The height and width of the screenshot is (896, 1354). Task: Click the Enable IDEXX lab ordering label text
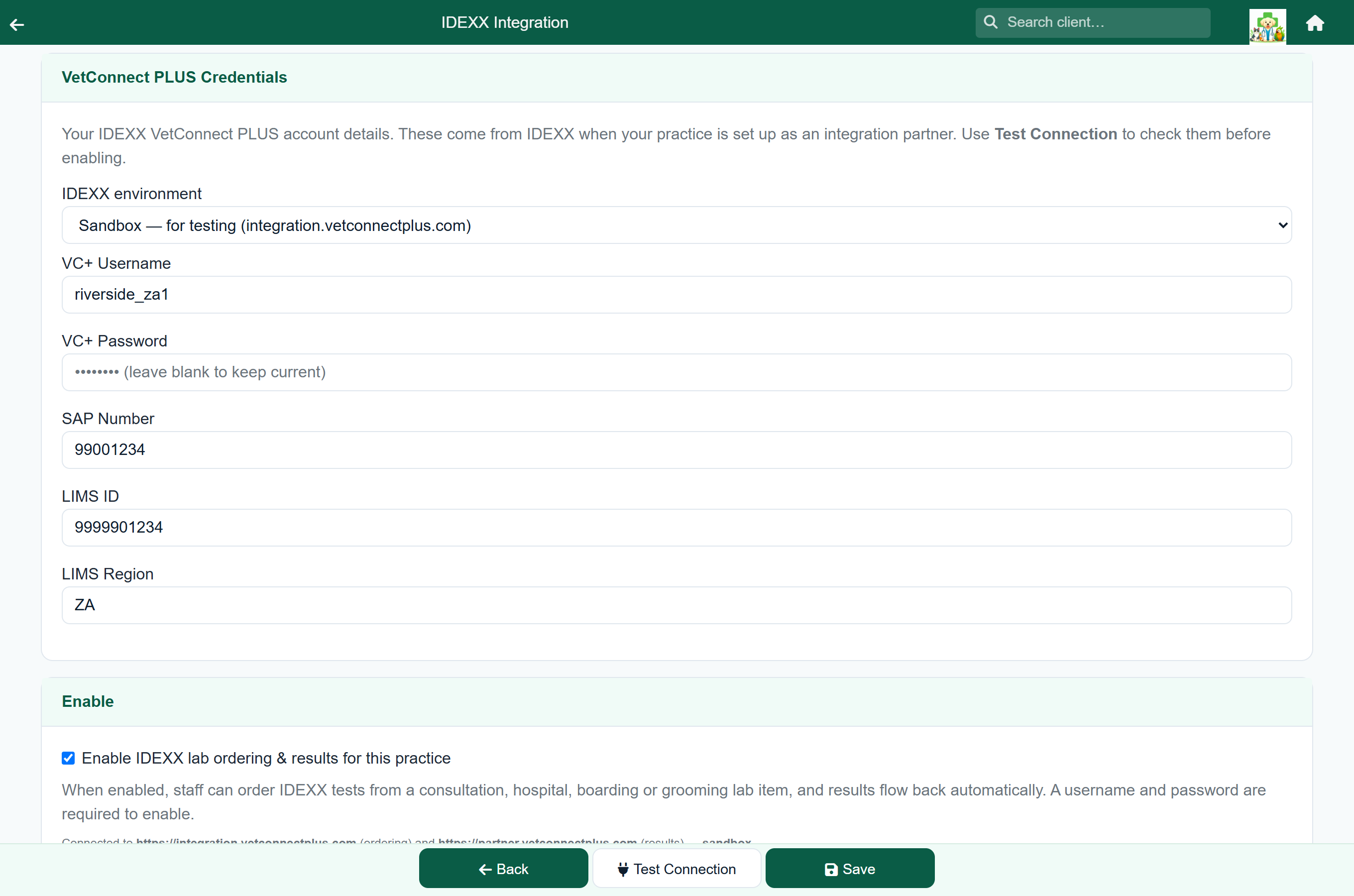point(266,758)
